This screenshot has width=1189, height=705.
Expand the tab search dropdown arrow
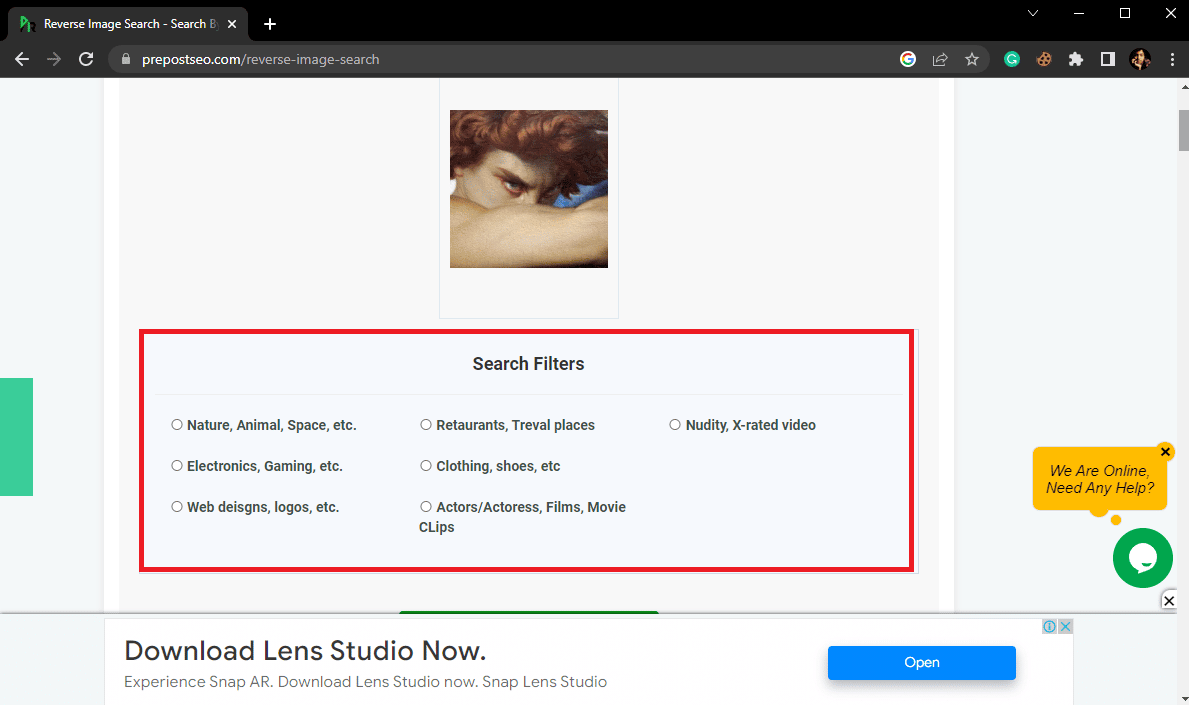(1033, 13)
